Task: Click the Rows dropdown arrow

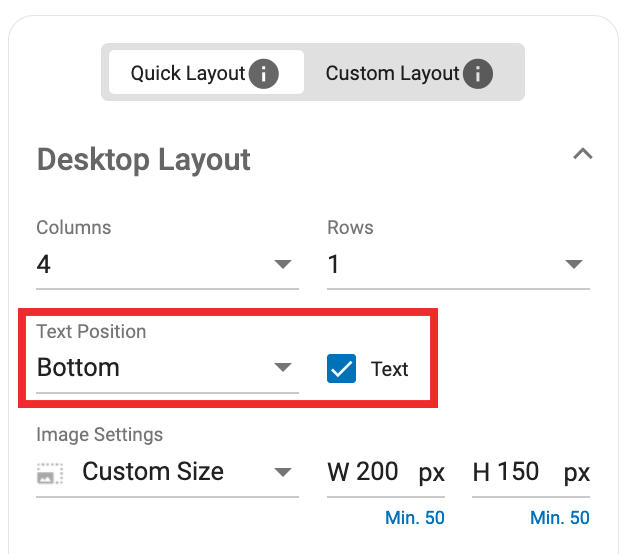Action: [x=574, y=265]
